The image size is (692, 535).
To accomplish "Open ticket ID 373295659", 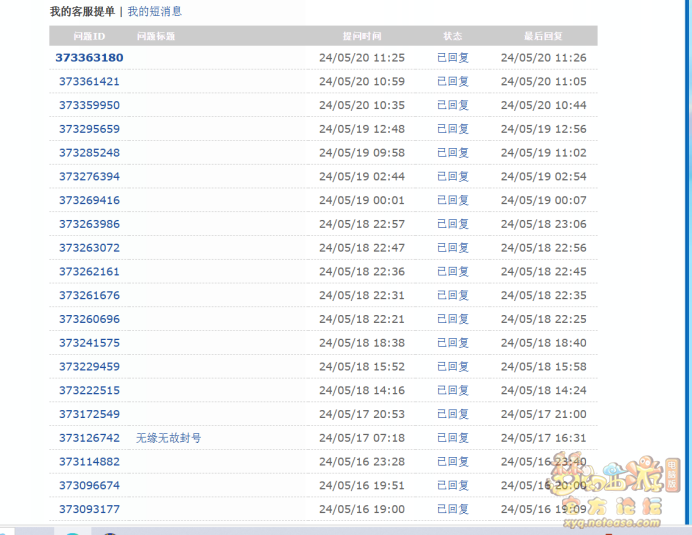I will point(89,129).
